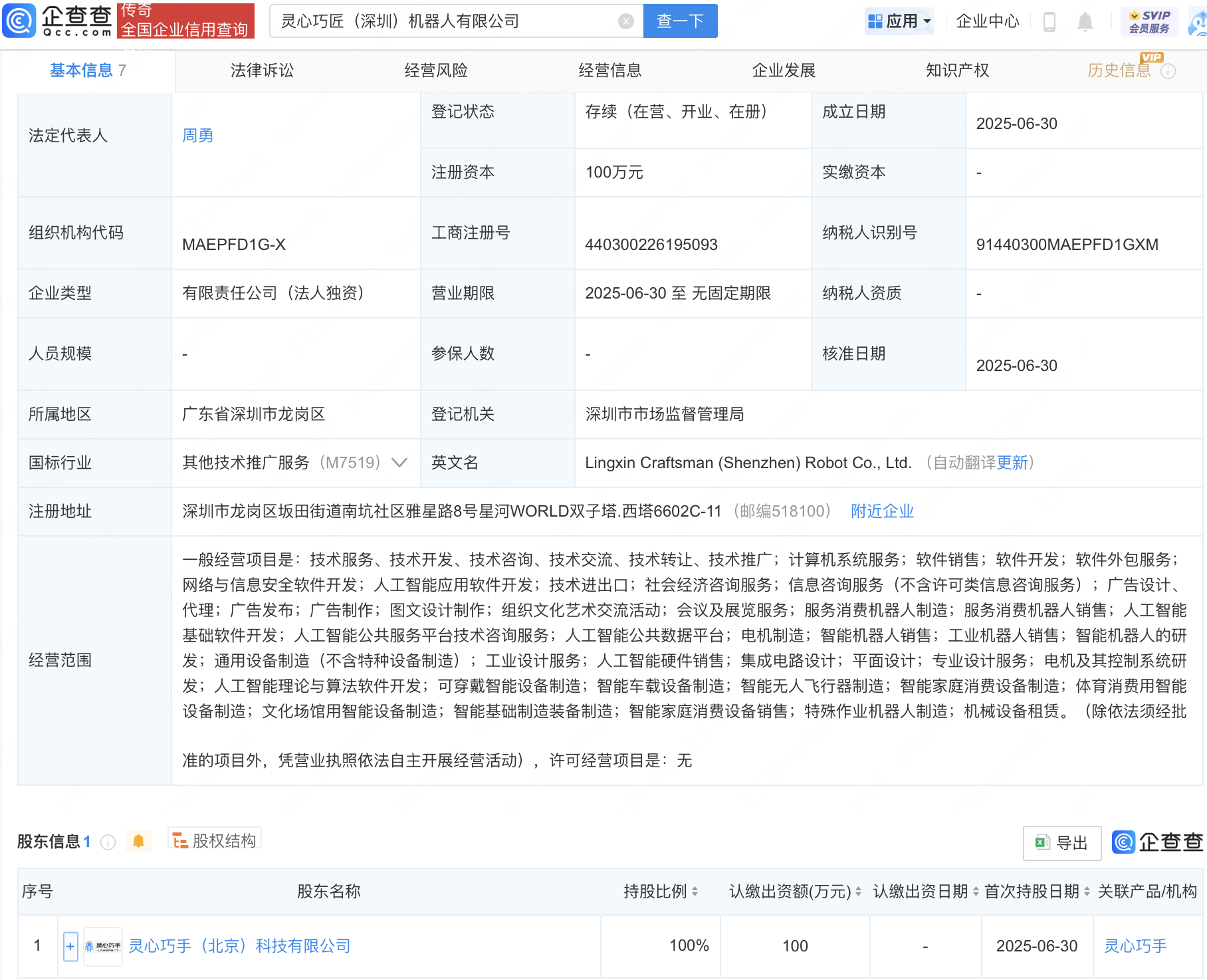Click the info icon next to 股东信息
1207x980 pixels.
(108, 842)
